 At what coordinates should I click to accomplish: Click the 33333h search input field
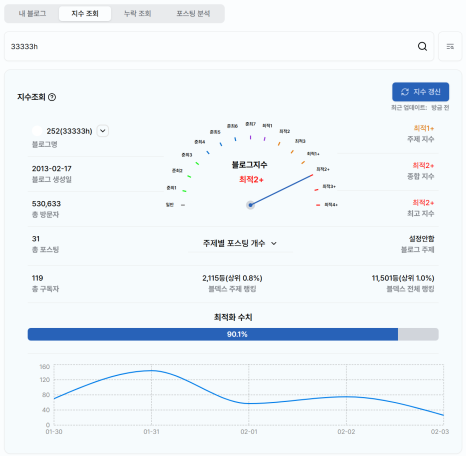(x=210, y=46)
